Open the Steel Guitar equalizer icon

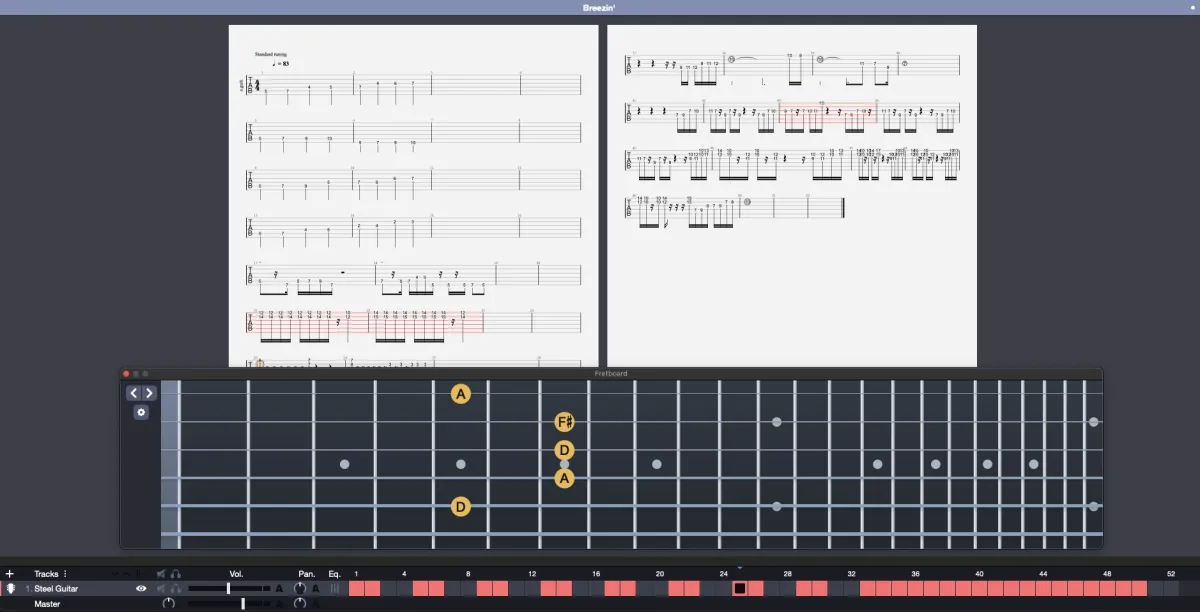pos(335,589)
